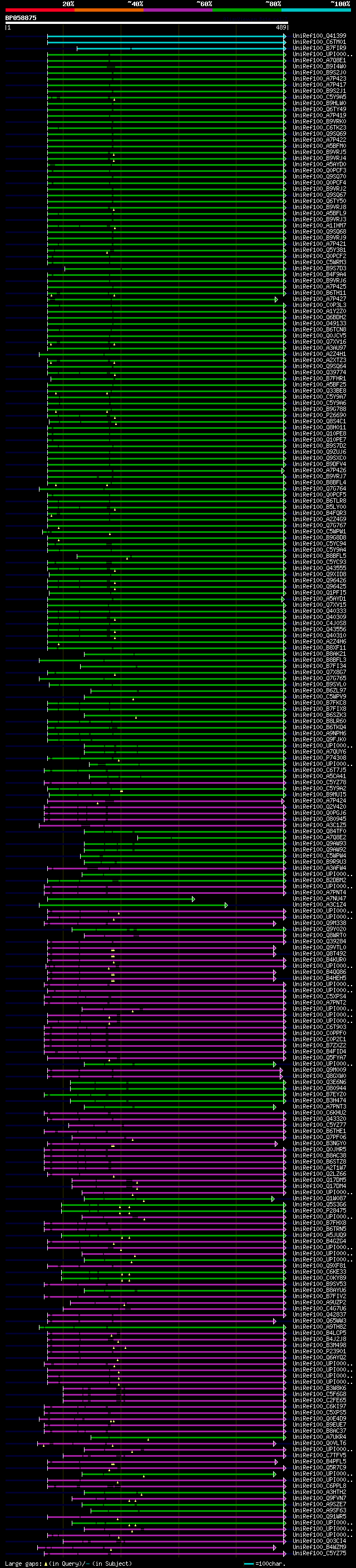Image resolution: width=356 pixels, height=1568 pixels.
Task: Follow the UniRef100_B8XF11 link
Action: tap(319, 647)
